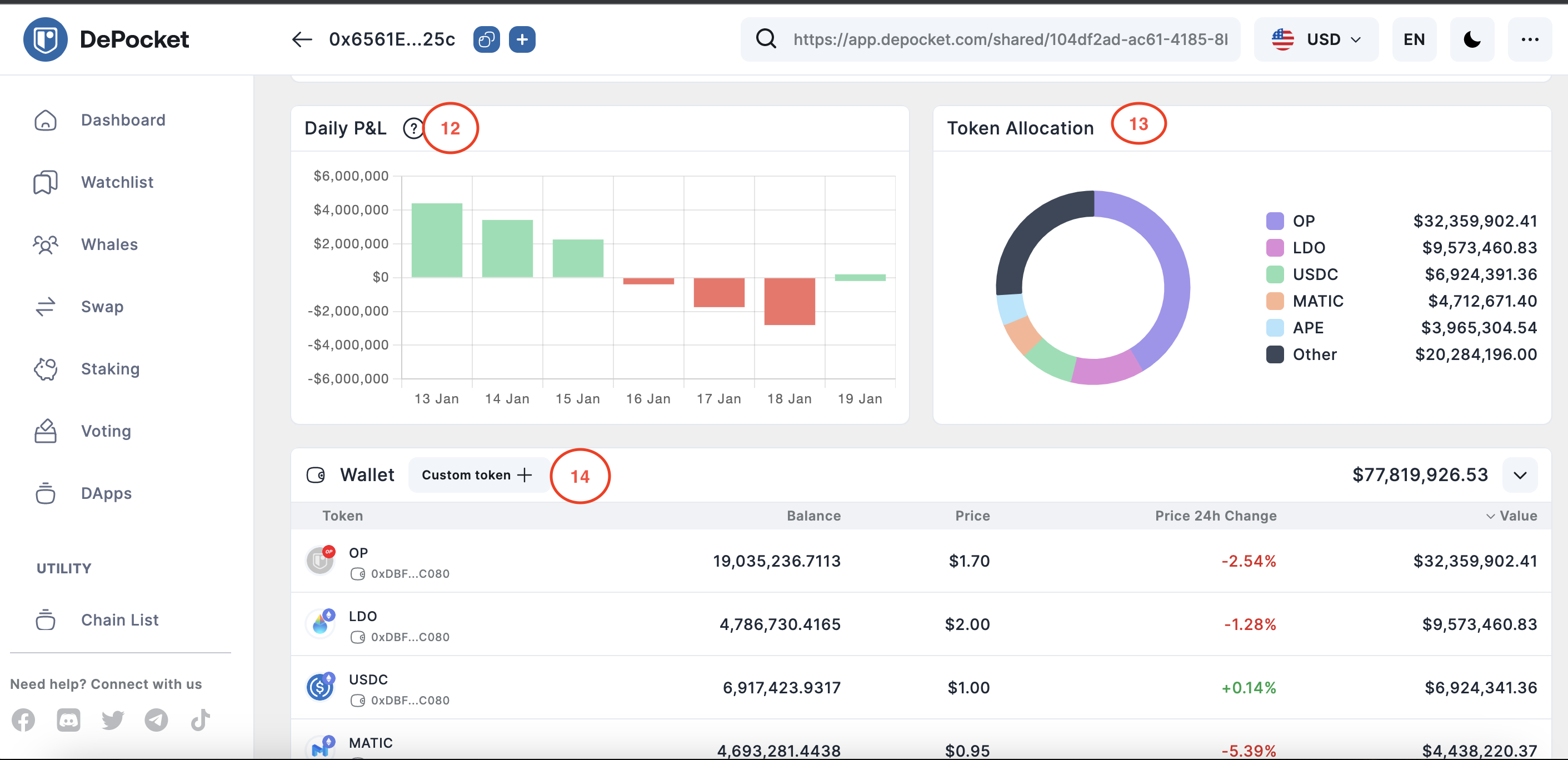Click the search magnifier icon

(766, 39)
